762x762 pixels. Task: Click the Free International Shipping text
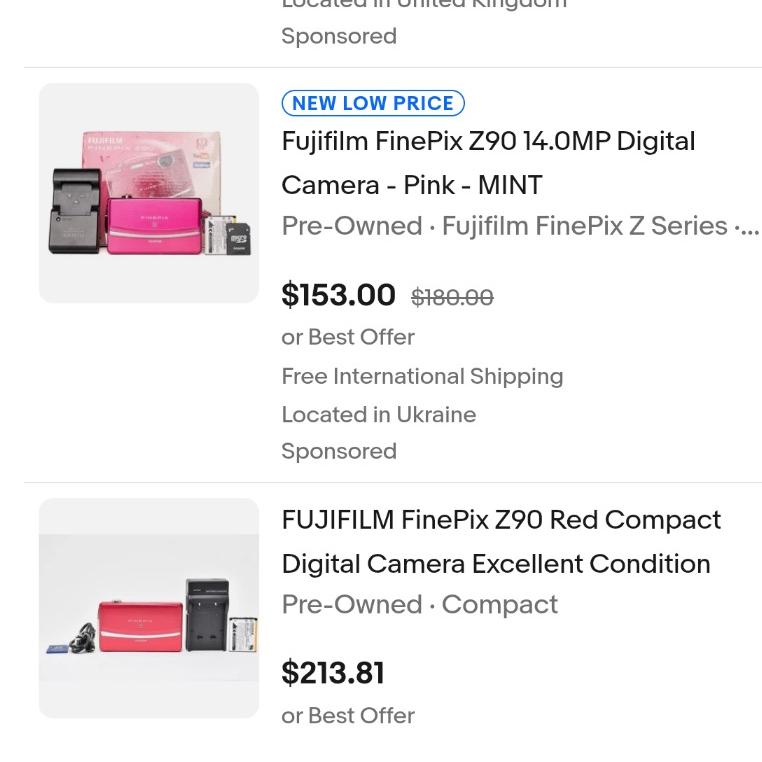[x=422, y=376]
